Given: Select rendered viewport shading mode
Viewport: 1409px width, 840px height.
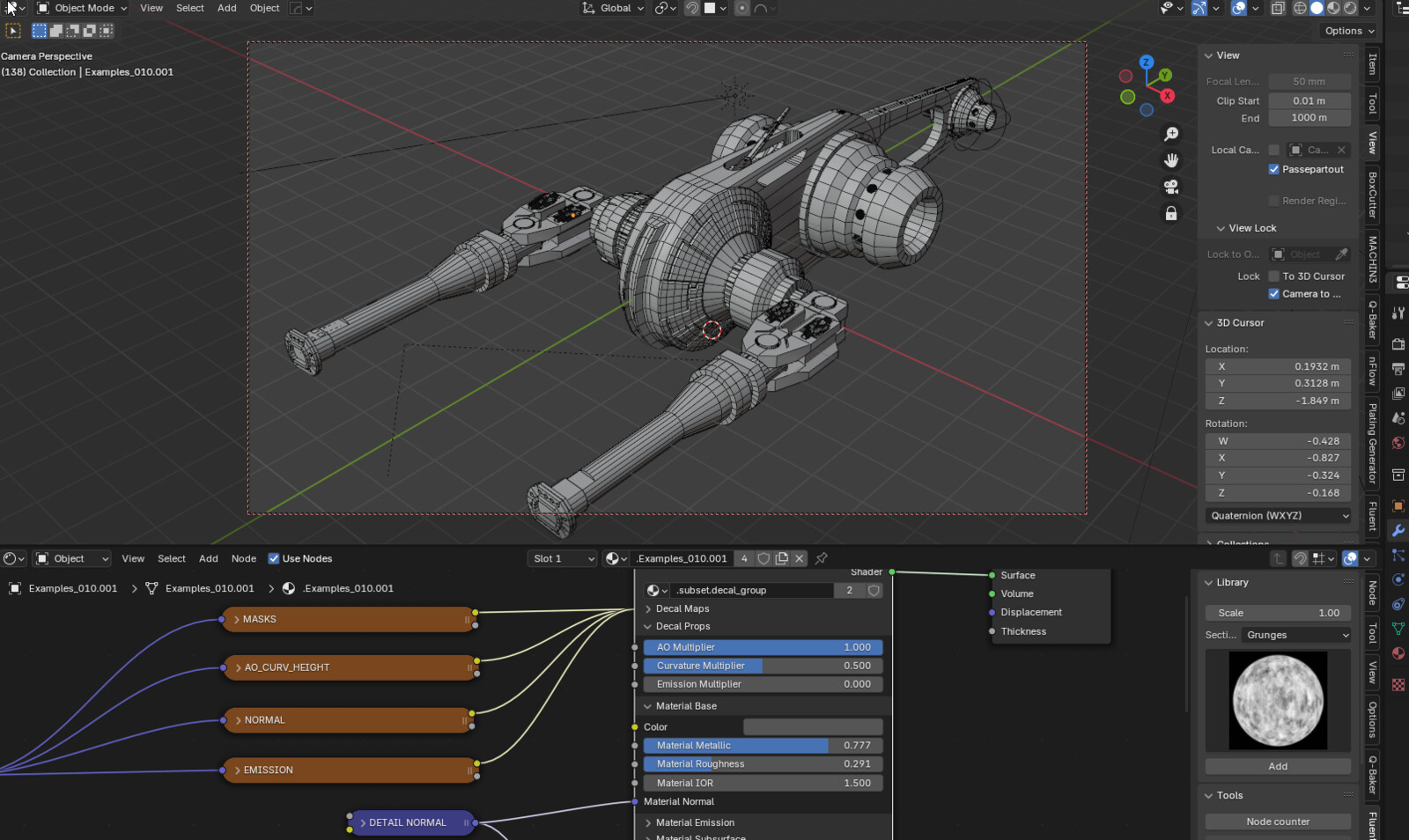Looking at the screenshot, I should 1350,8.
